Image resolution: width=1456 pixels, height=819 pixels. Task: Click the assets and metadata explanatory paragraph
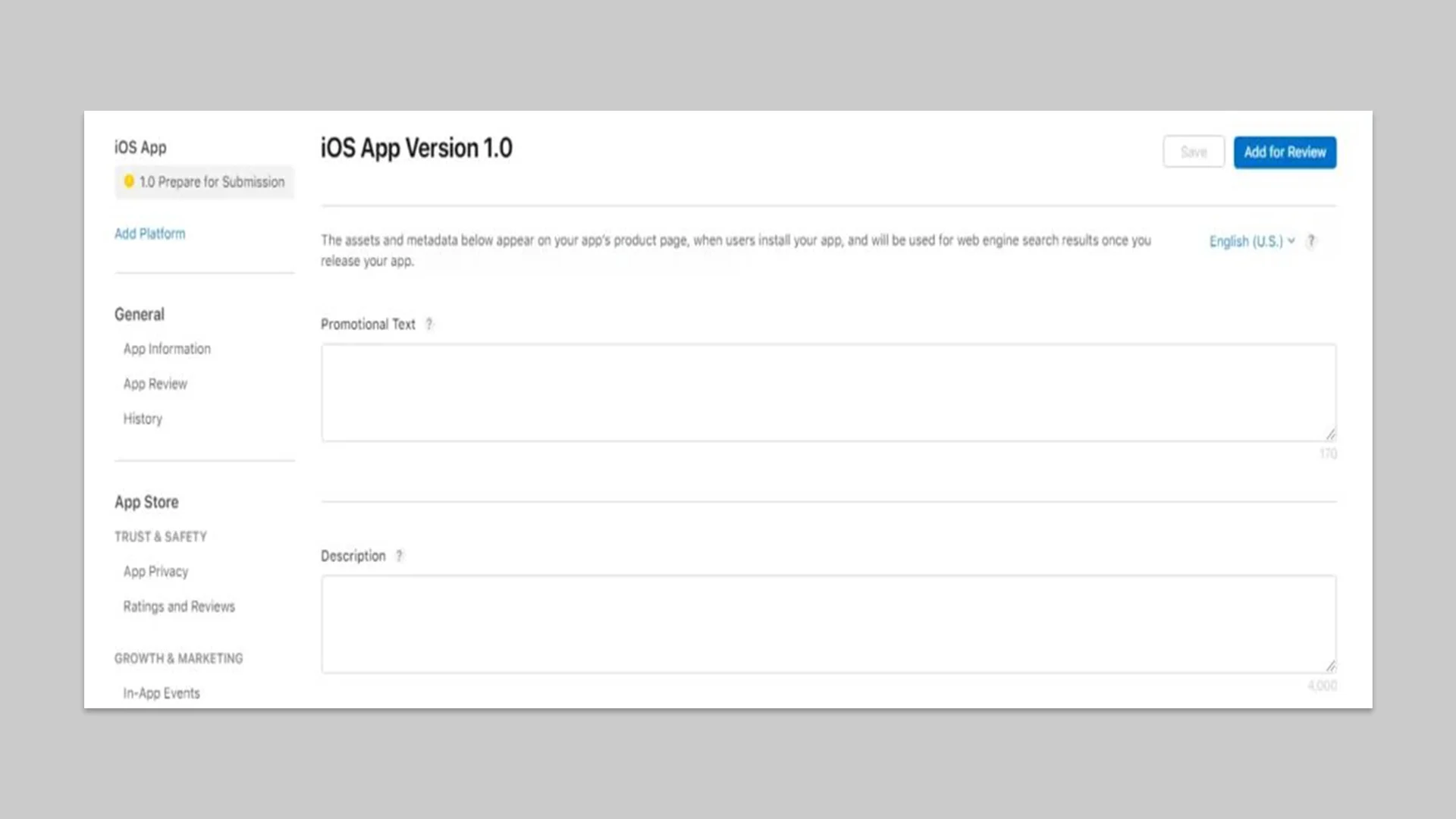[736, 250]
